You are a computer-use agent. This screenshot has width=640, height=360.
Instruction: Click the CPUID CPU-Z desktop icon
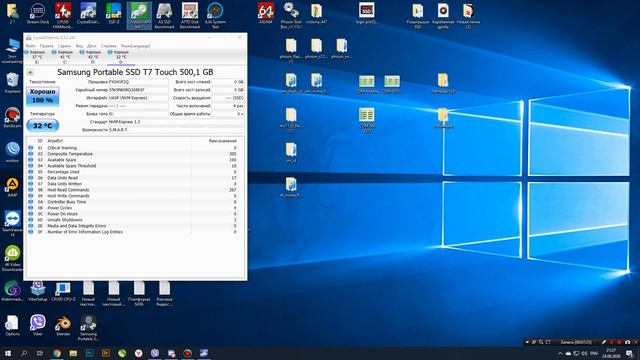(x=63, y=291)
